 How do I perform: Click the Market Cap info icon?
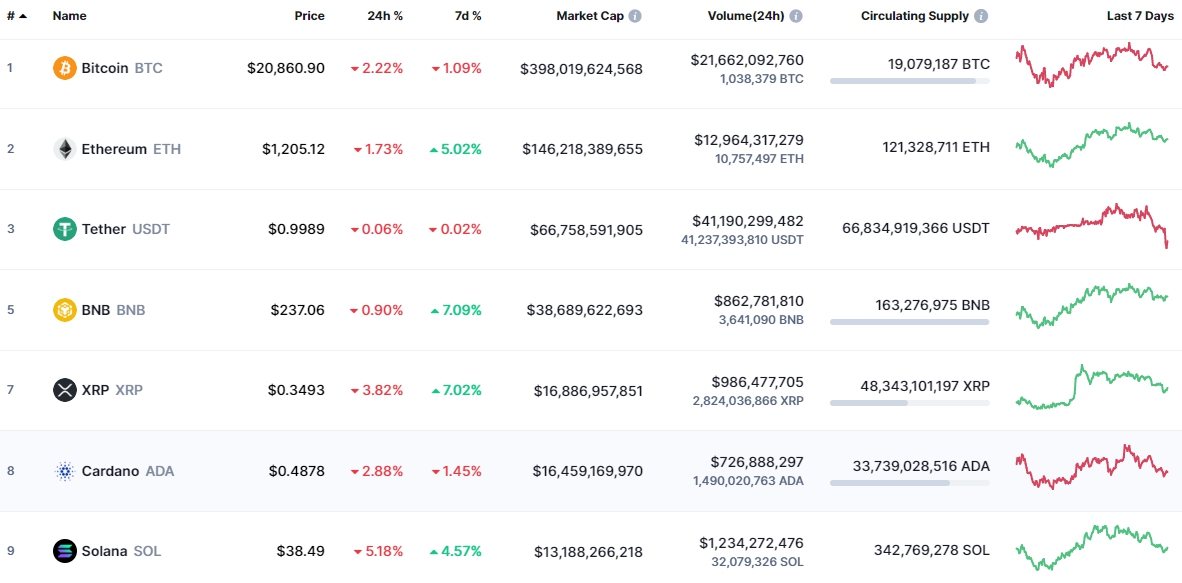point(635,16)
